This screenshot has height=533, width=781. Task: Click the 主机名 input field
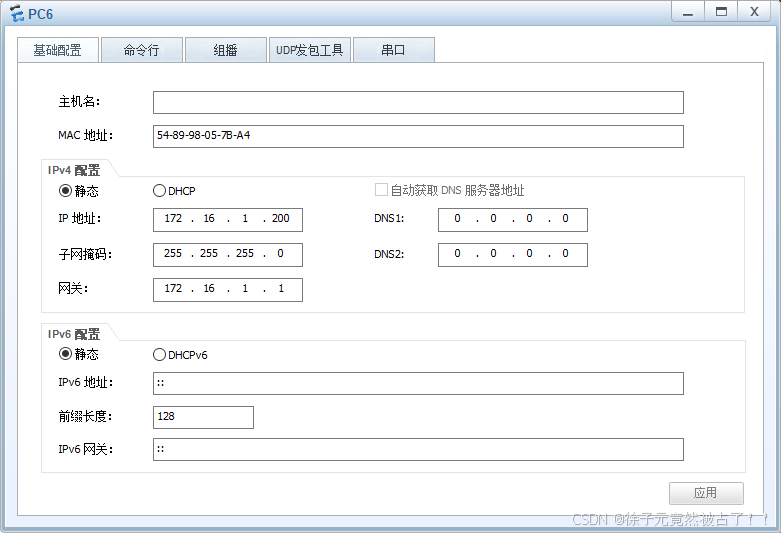pyautogui.click(x=418, y=102)
